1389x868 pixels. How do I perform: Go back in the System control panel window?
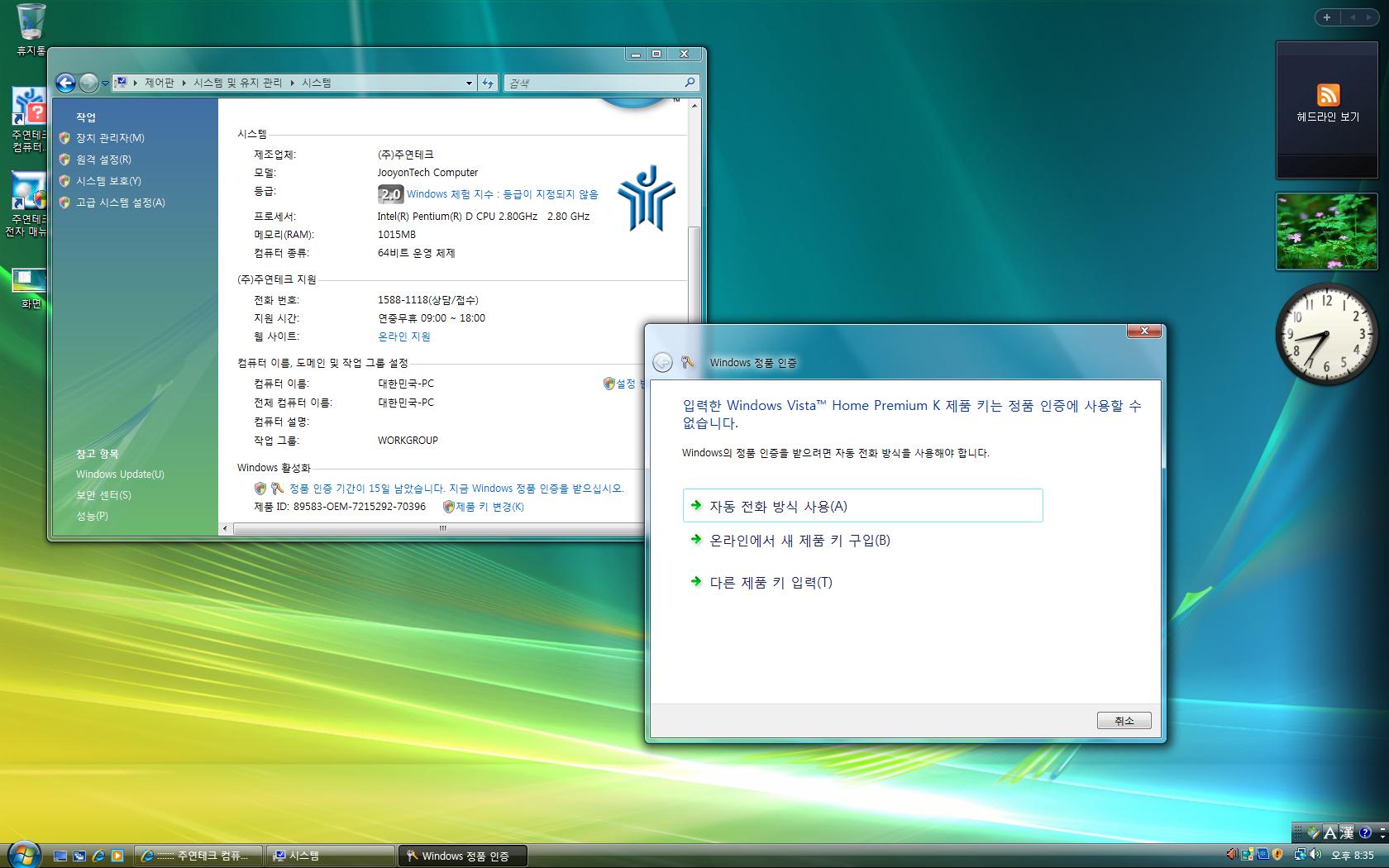click(66, 83)
